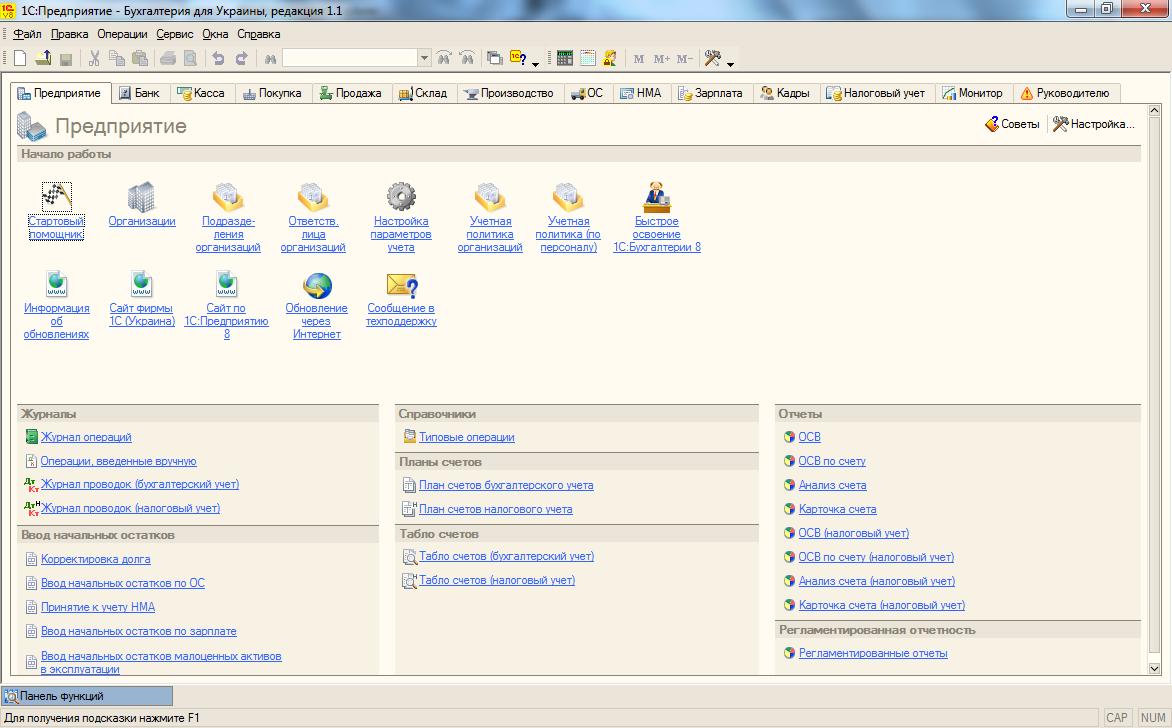Click in the toolbar search input field
Image resolution: width=1172 pixels, height=728 pixels.
click(349, 58)
